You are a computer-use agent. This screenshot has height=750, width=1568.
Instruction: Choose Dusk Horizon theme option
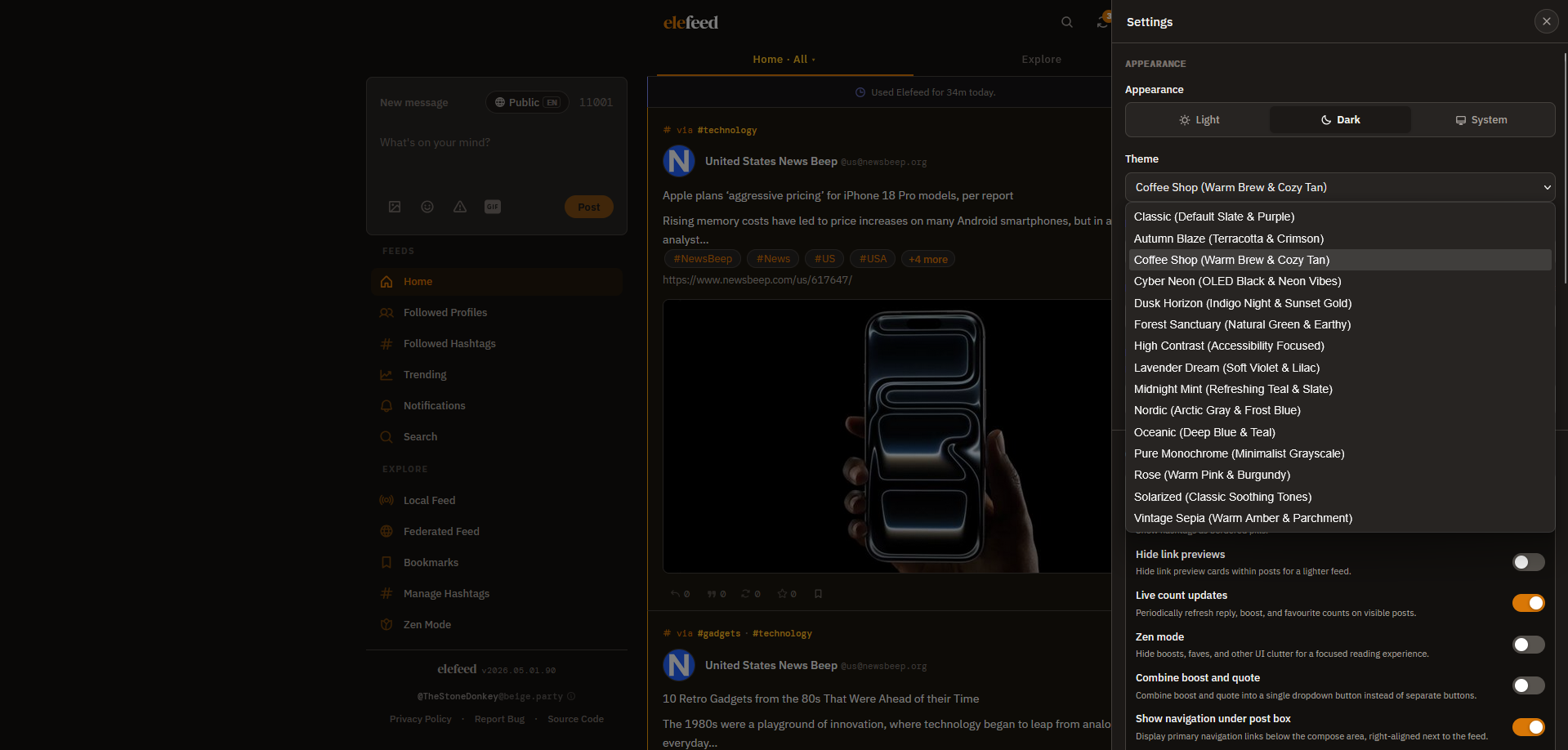pyautogui.click(x=1340, y=303)
